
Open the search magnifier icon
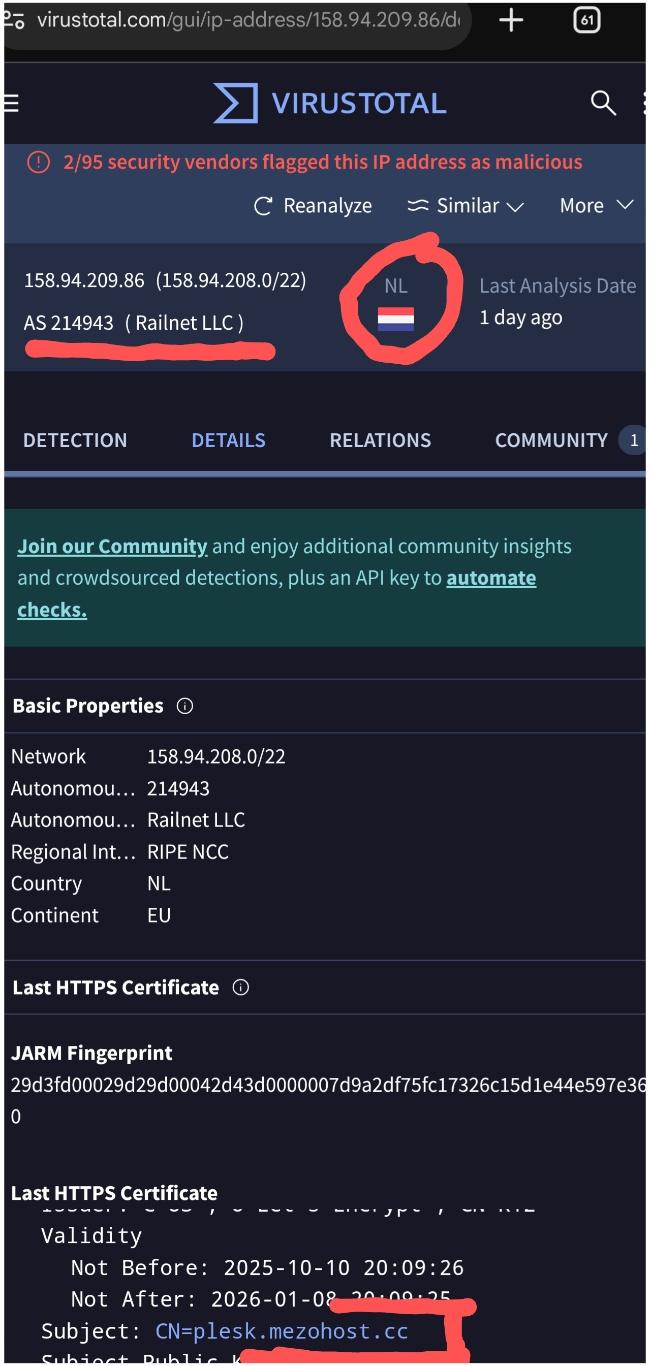pos(603,102)
